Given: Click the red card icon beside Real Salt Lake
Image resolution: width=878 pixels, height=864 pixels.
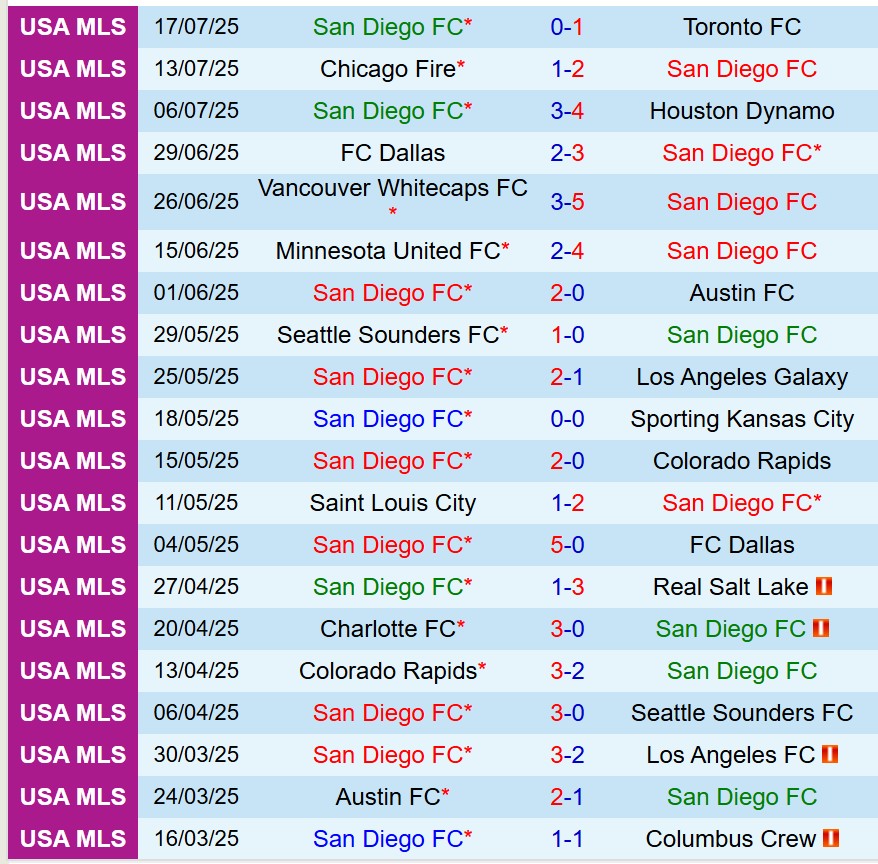Looking at the screenshot, I should point(824,587).
